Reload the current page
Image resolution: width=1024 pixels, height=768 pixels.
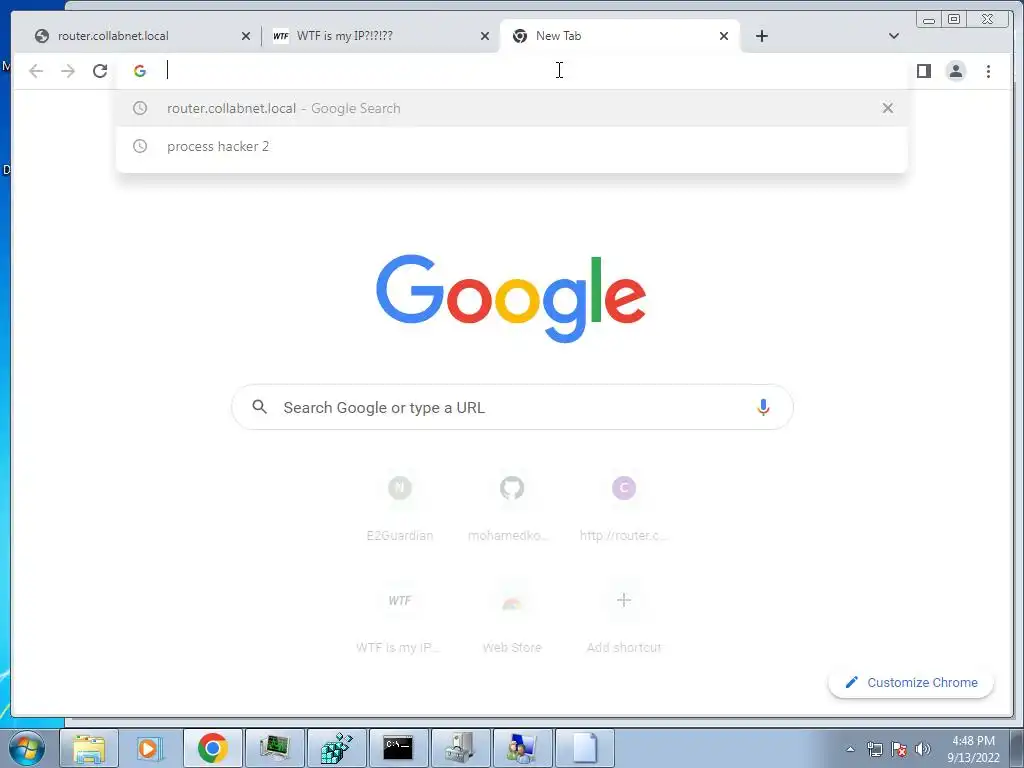pos(100,71)
